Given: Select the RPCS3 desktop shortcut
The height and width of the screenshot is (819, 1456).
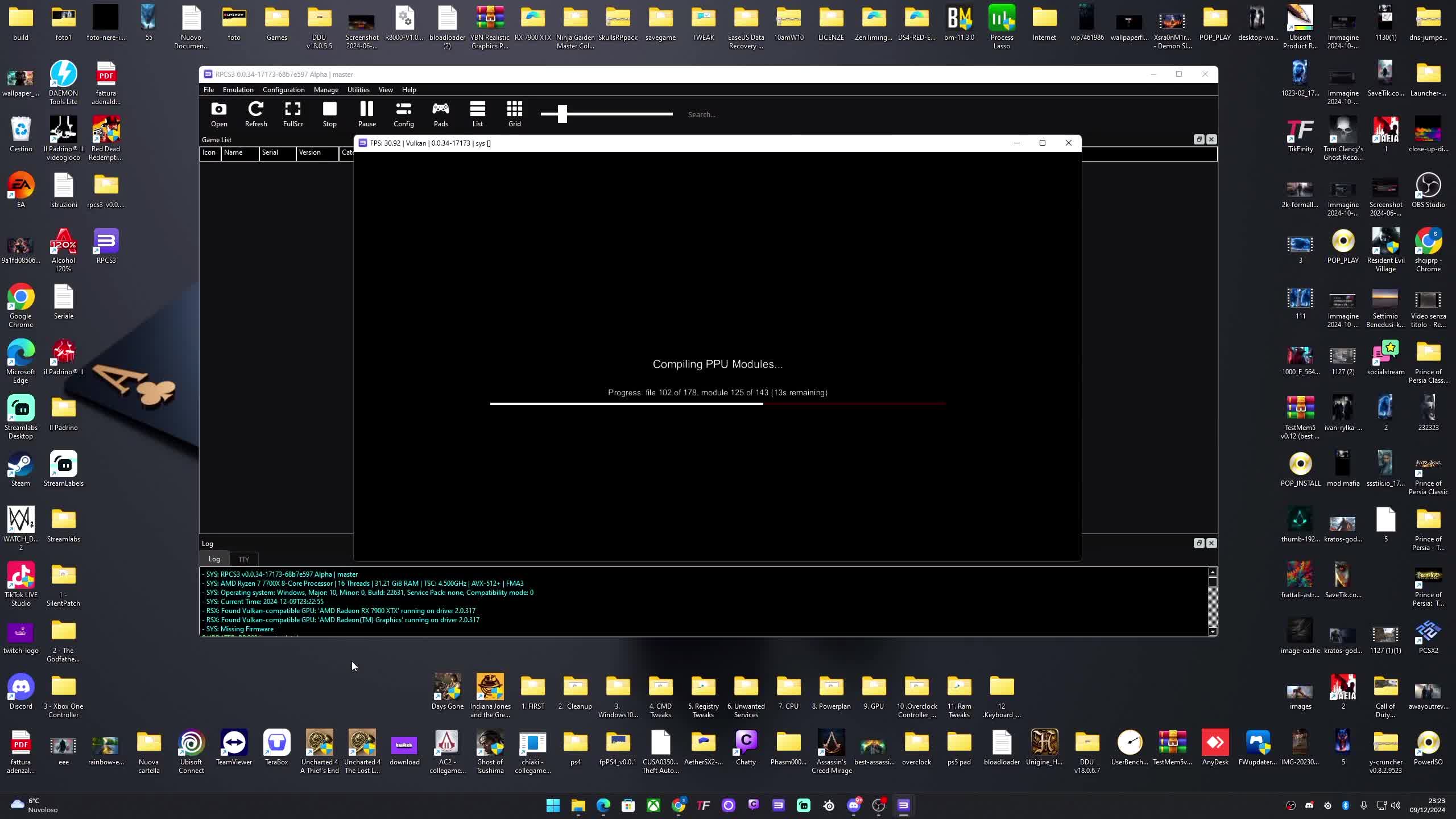Looking at the screenshot, I should (106, 247).
